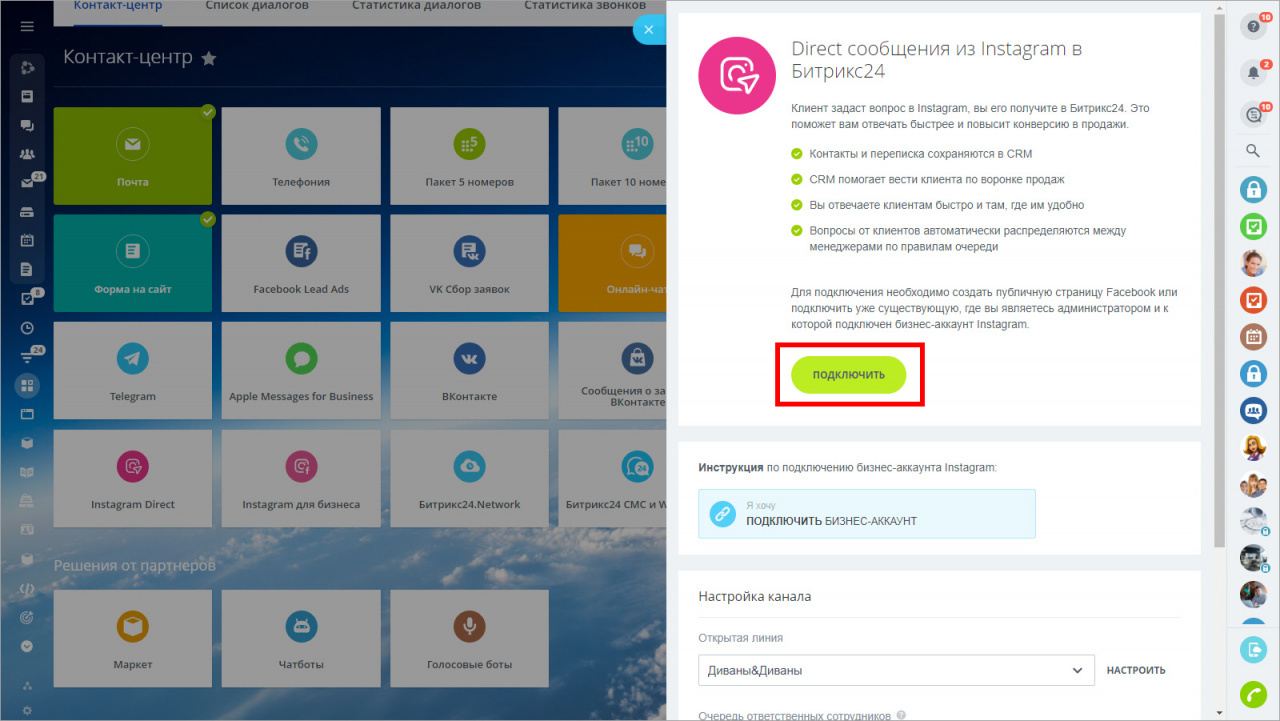The width and height of the screenshot is (1280, 721).
Task: Open the Facebook Lead Ads tile
Action: coord(301,263)
